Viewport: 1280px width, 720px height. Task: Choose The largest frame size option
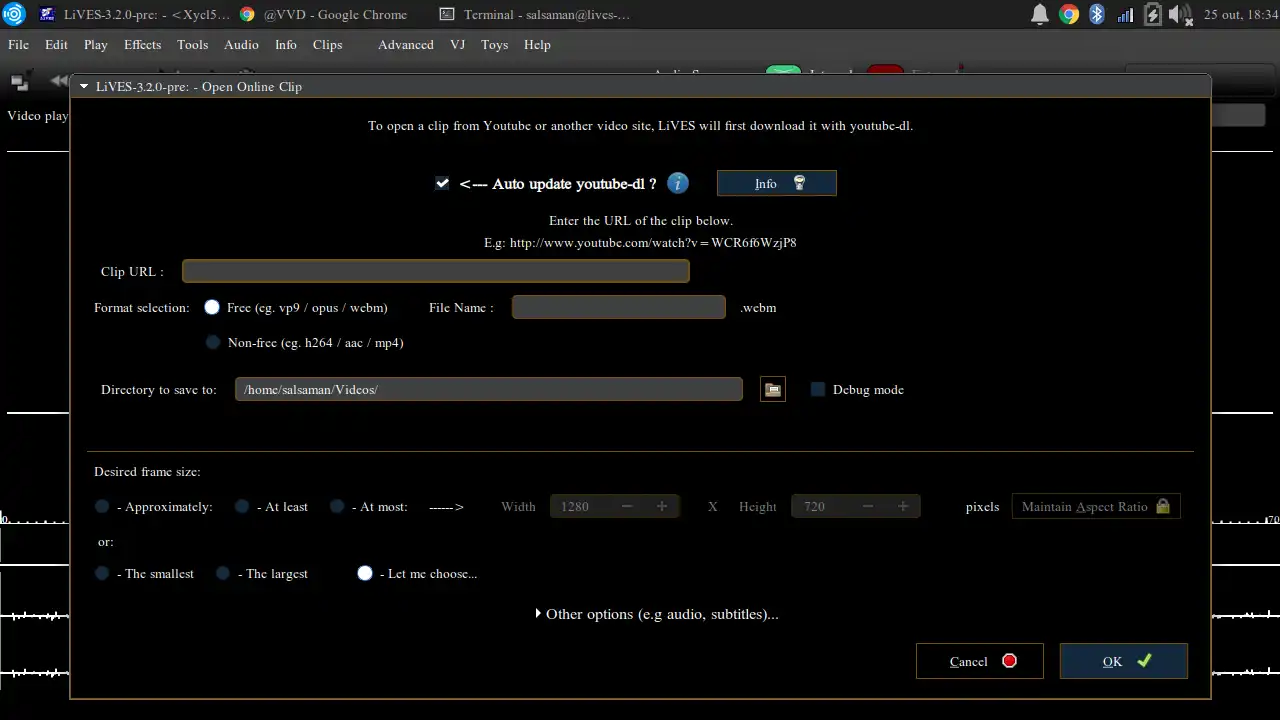point(223,573)
